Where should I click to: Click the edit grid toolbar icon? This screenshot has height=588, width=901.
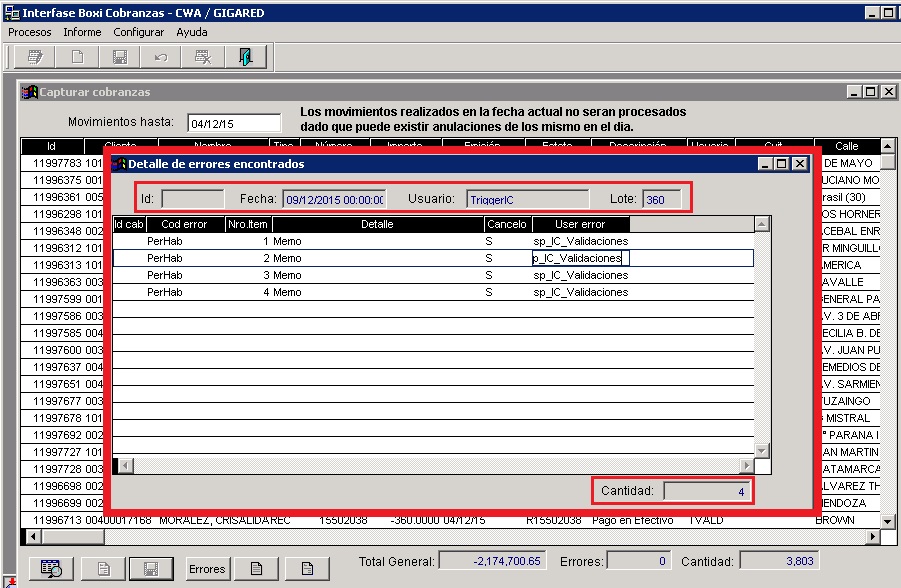35,57
